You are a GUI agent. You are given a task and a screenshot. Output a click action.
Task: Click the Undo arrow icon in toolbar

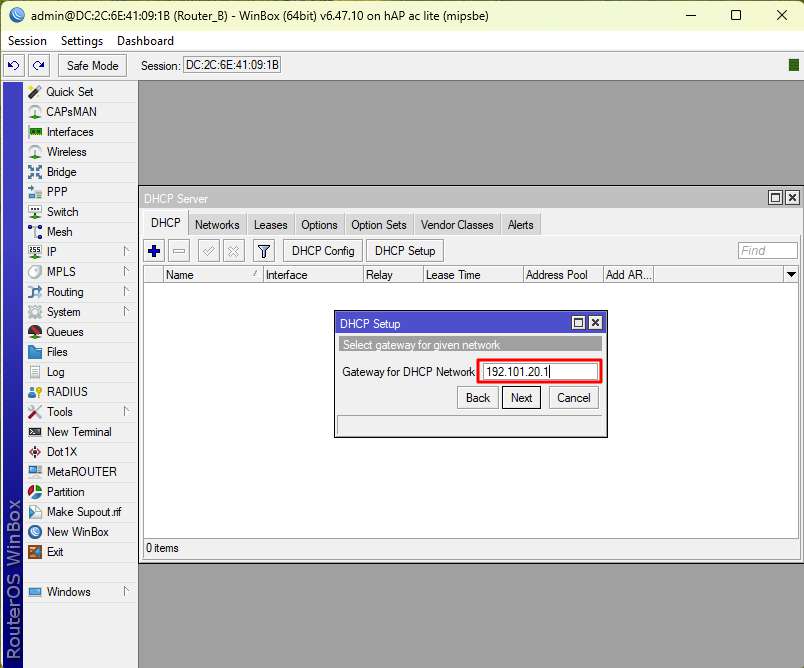tap(14, 65)
